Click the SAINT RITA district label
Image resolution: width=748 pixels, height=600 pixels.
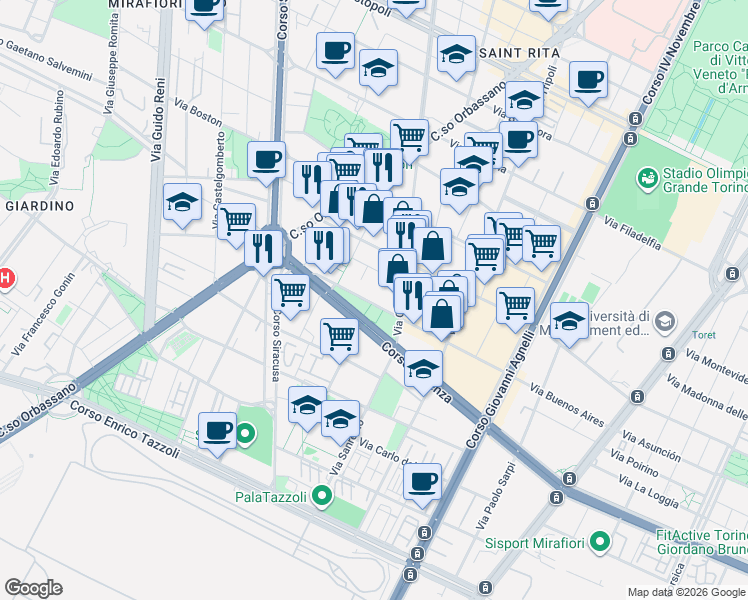(x=519, y=53)
